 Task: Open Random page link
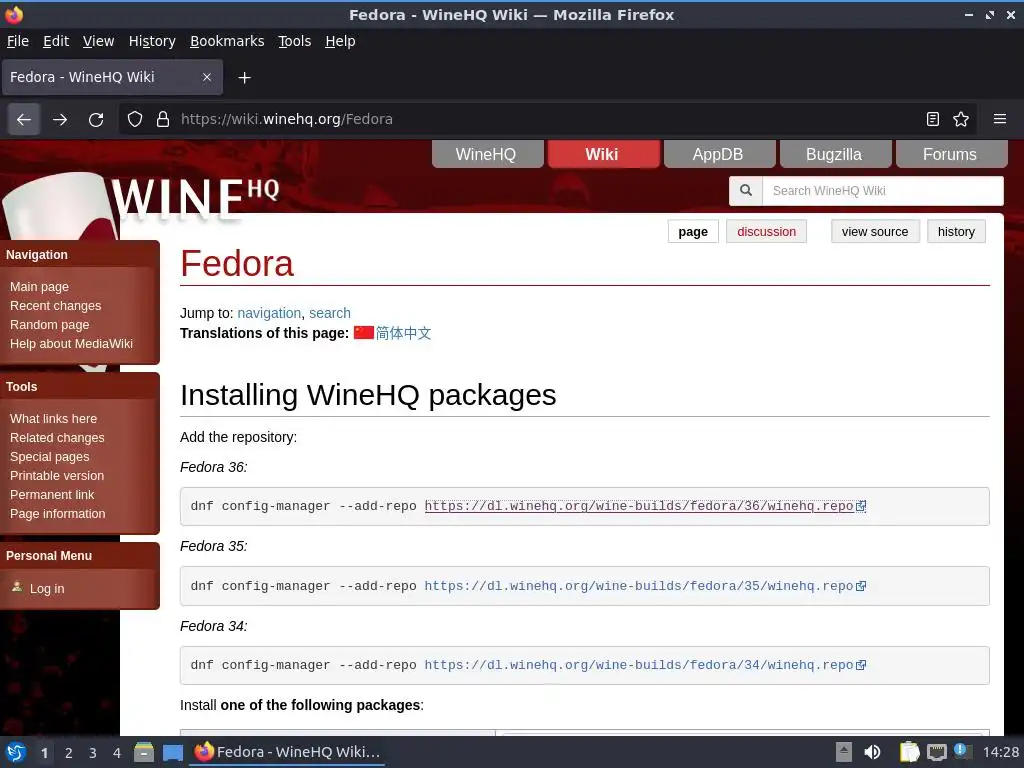50,325
